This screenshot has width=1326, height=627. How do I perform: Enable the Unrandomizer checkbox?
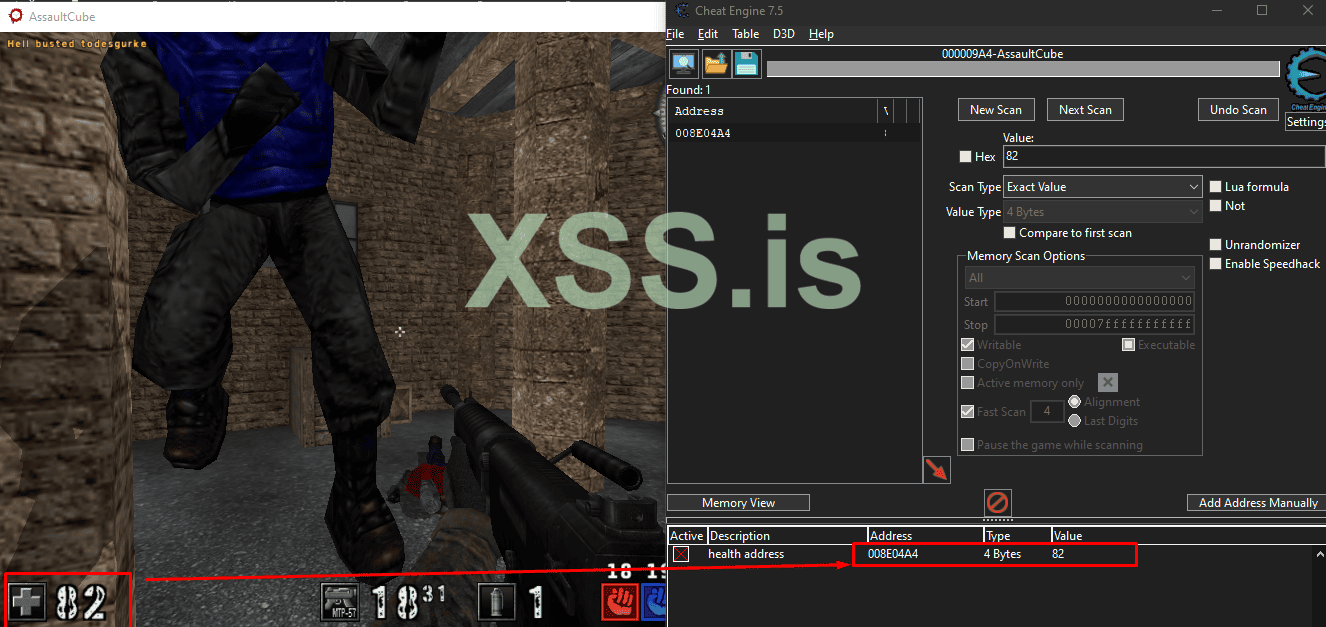[1216, 245]
